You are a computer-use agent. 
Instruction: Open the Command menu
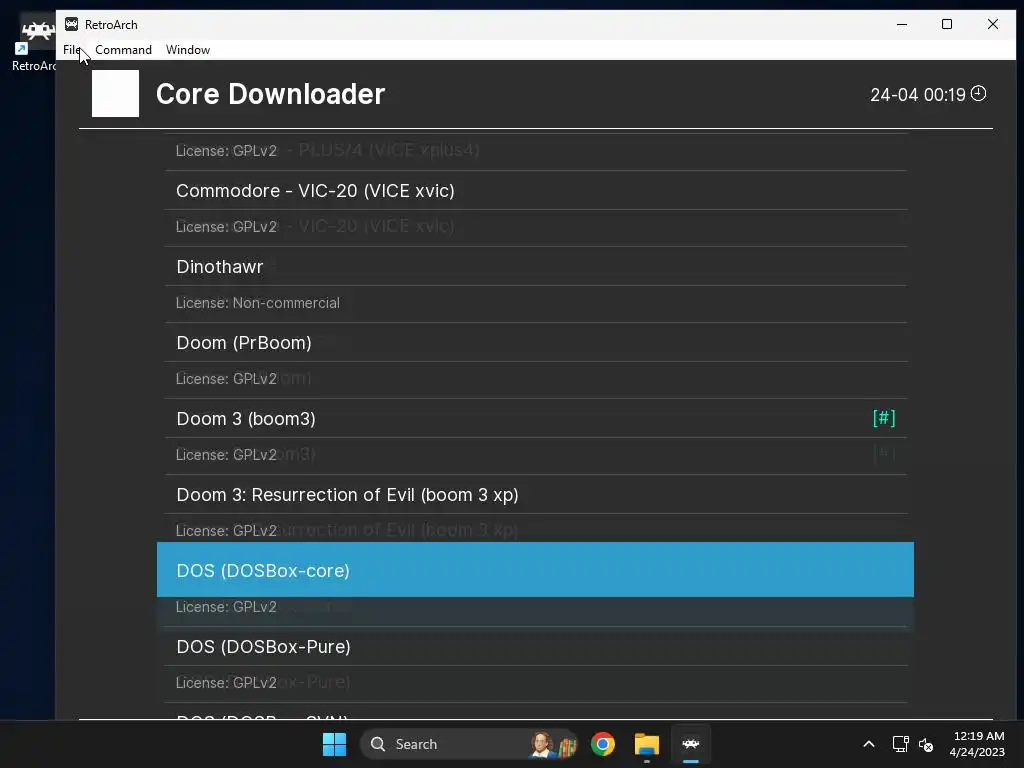point(123,50)
